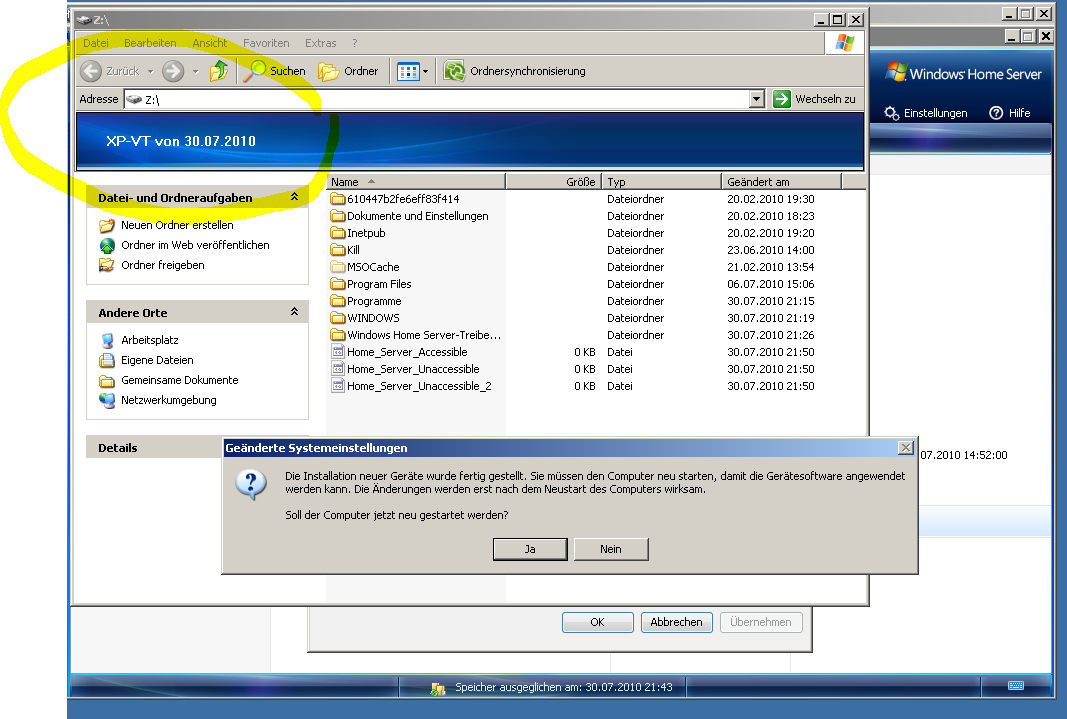Expand the address bar dropdown
This screenshot has height=719, width=1067.
(x=757, y=99)
